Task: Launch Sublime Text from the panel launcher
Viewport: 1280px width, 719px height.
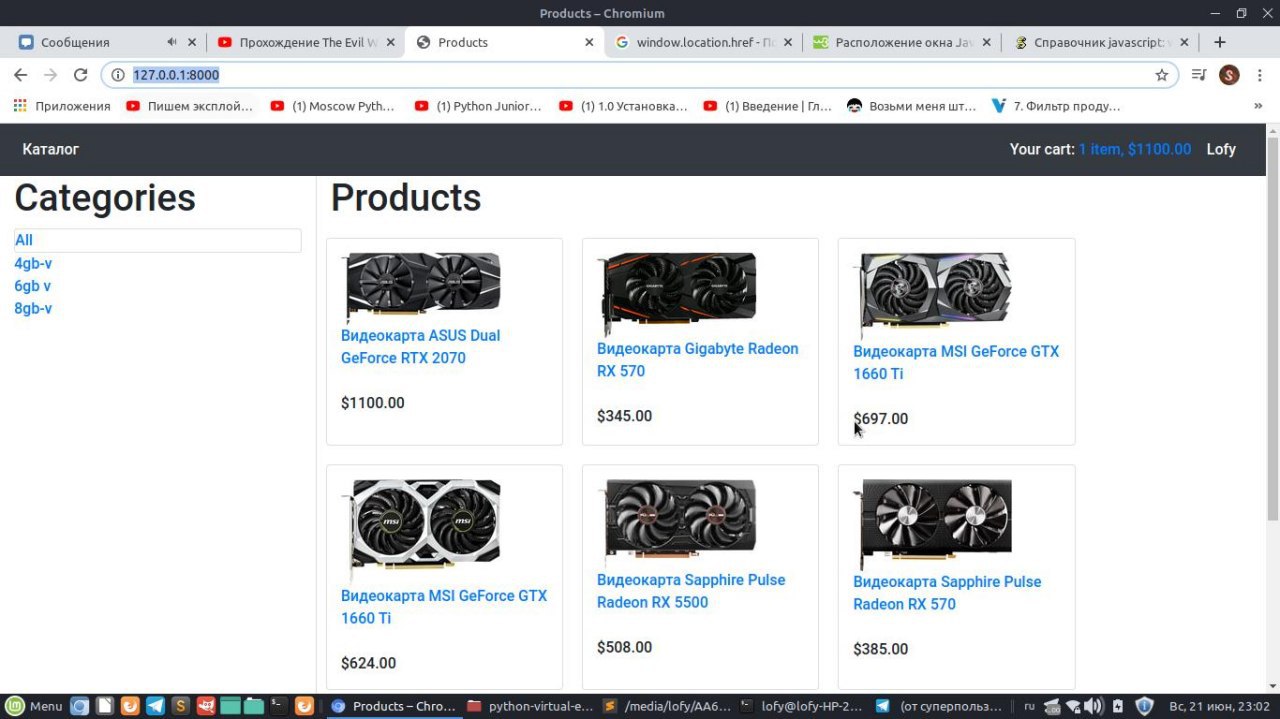Action: point(180,706)
